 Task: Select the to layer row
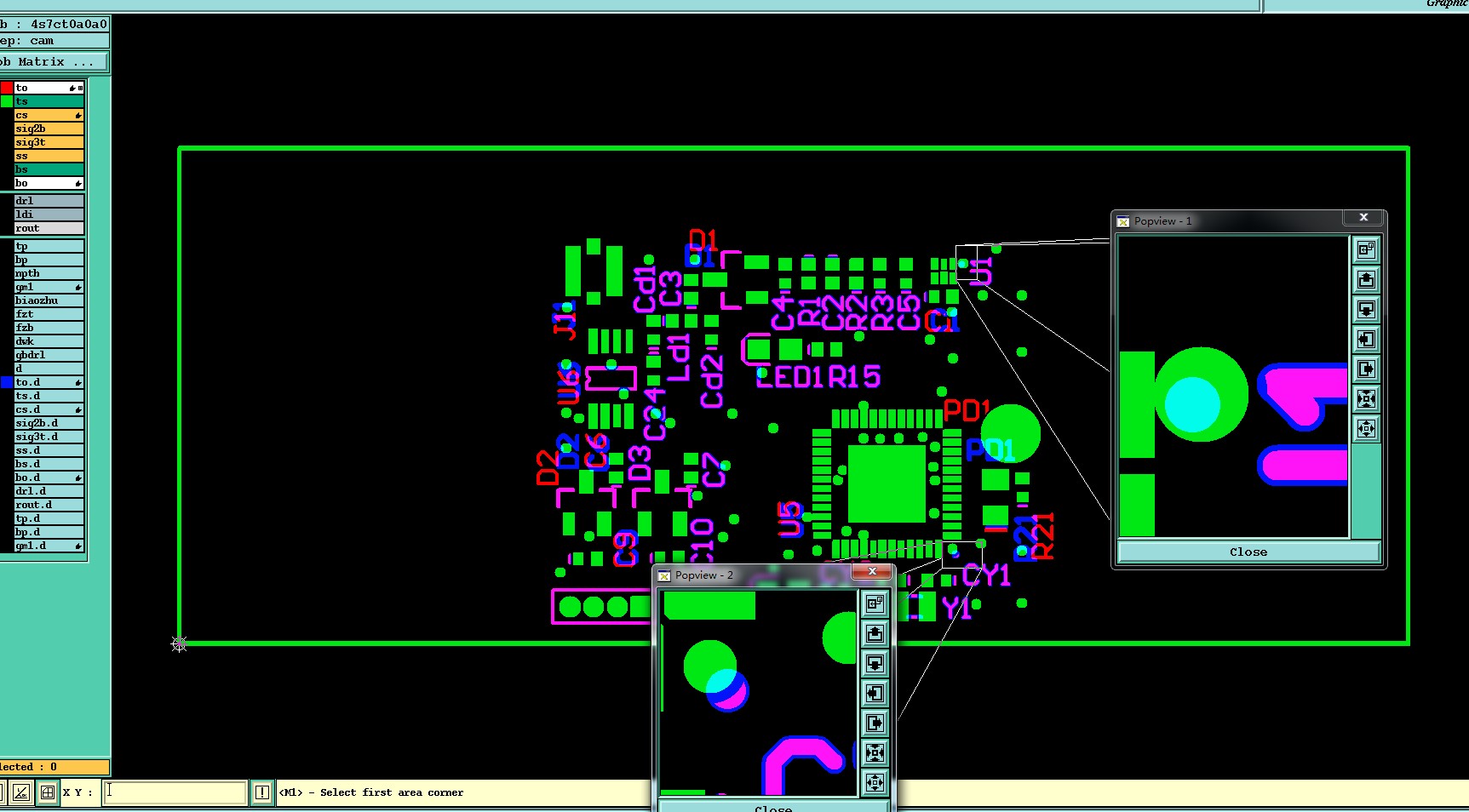pos(49,88)
